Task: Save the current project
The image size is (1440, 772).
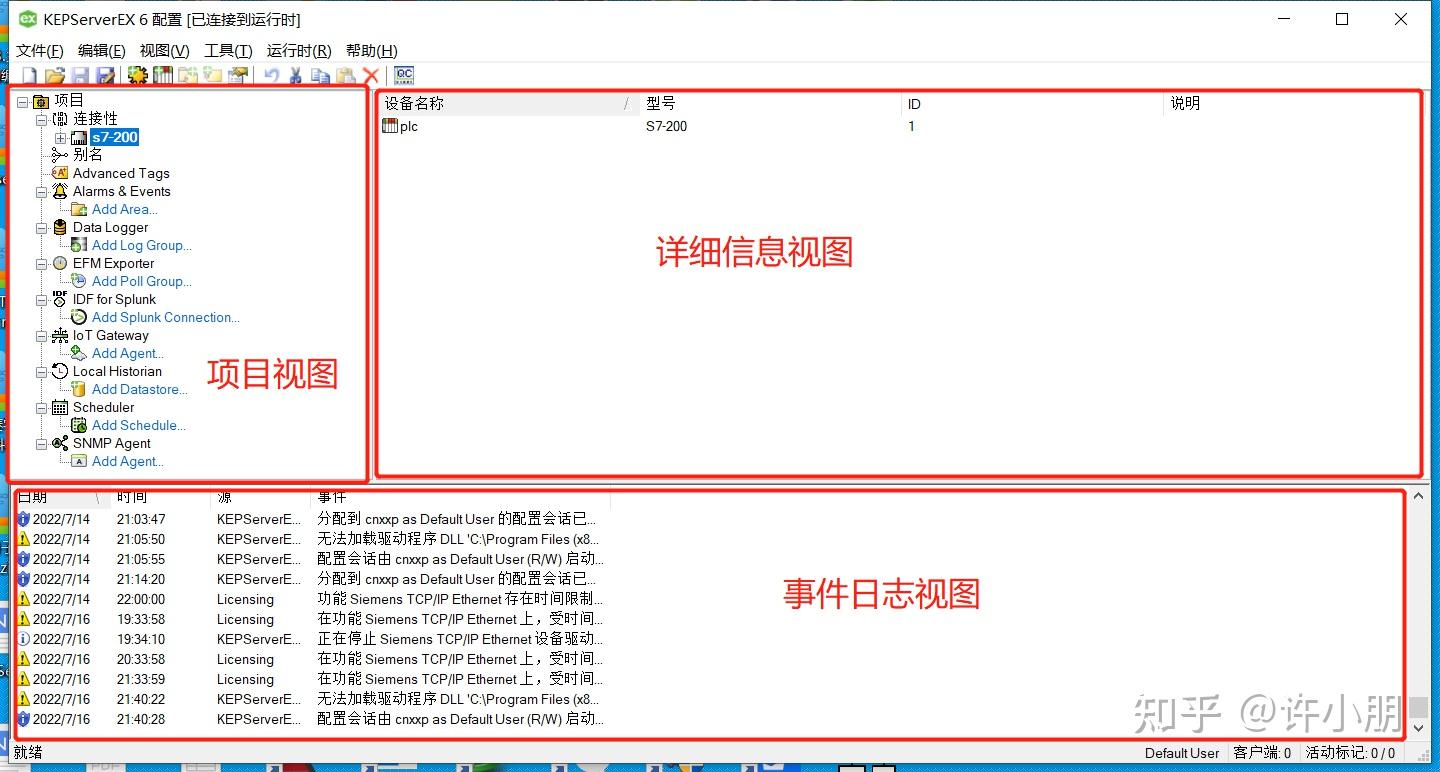Action: pyautogui.click(x=79, y=75)
